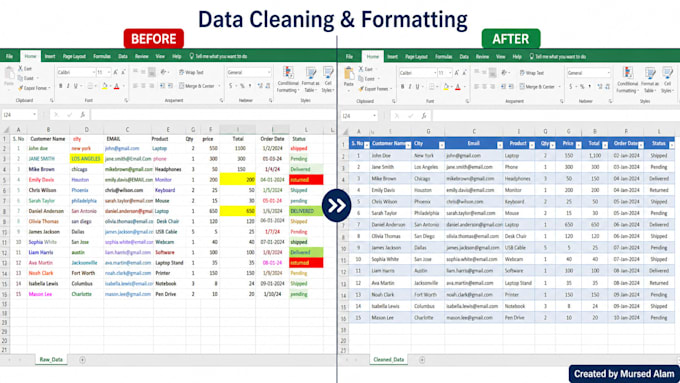Open Cell Styles in the Before window
This screenshot has height=383, width=680.
point(328,79)
